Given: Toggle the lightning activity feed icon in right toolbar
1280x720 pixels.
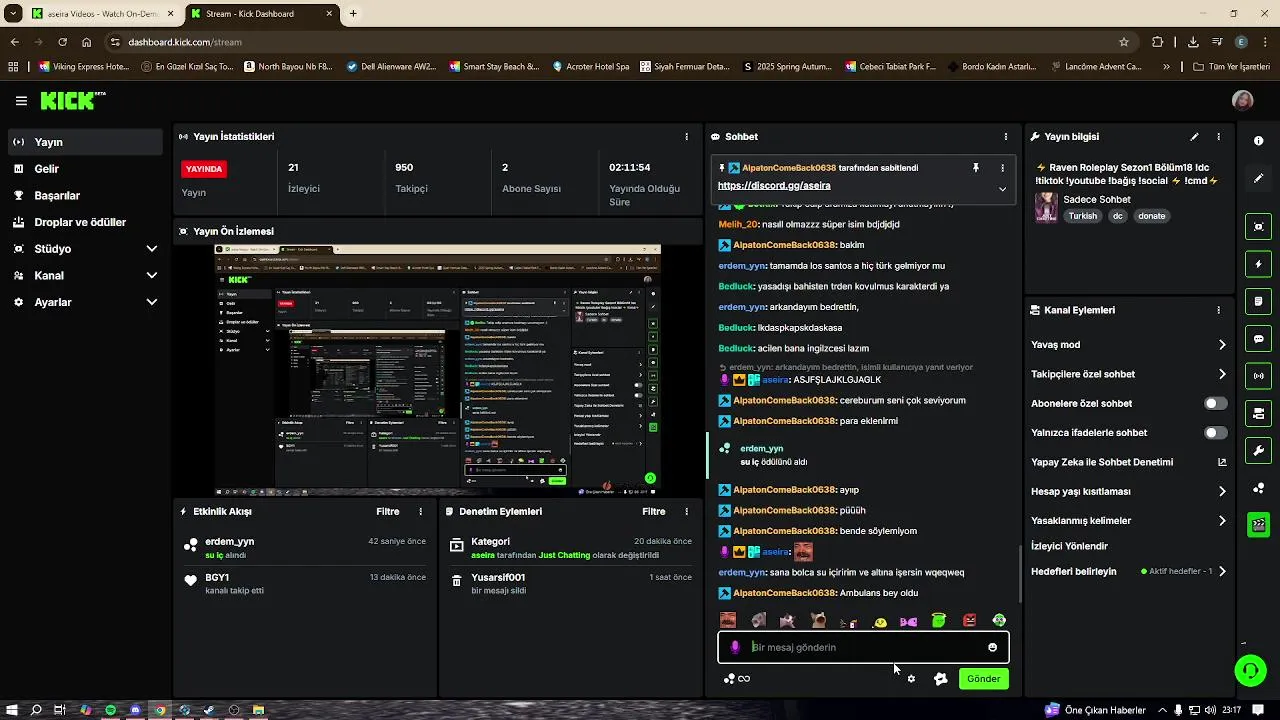Looking at the screenshot, I should pos(1258,264).
